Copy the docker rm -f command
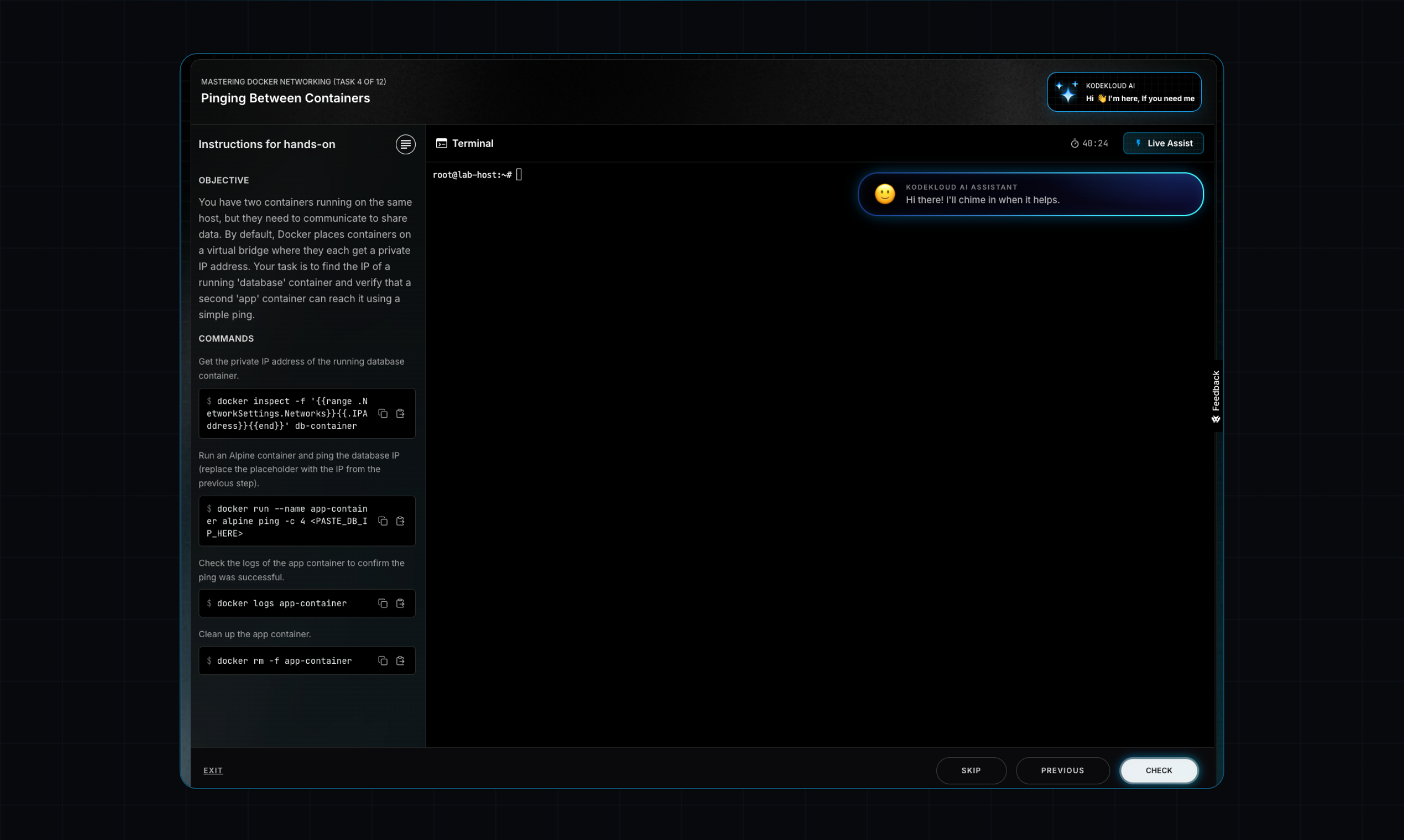The image size is (1404, 840). click(x=383, y=660)
